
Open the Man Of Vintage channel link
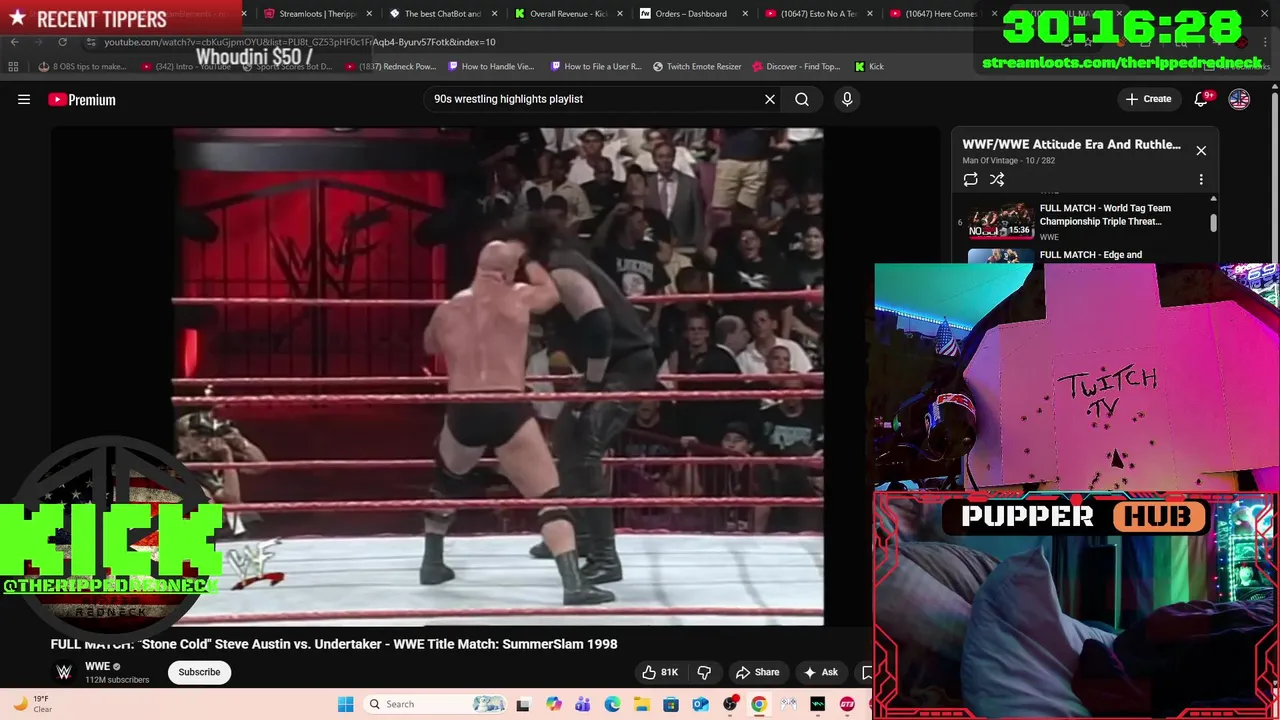click(x=990, y=160)
